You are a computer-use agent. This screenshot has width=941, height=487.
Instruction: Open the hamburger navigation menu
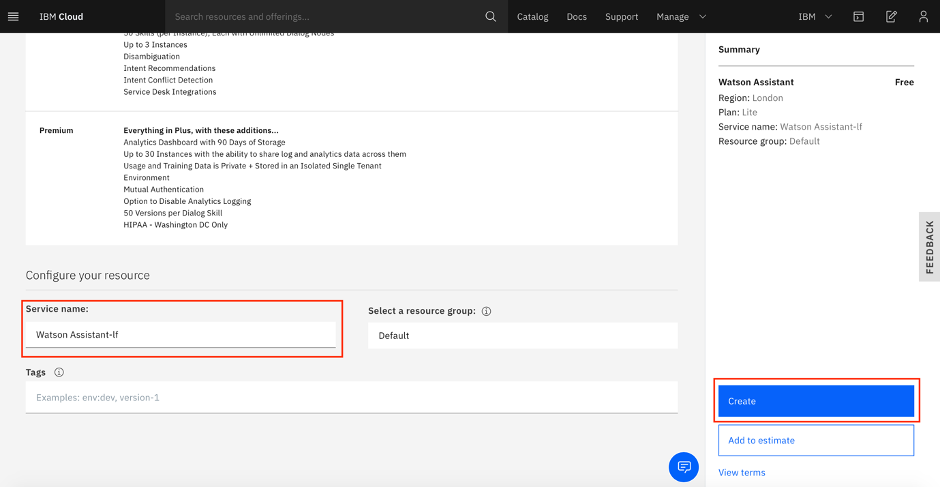click(x=13, y=16)
